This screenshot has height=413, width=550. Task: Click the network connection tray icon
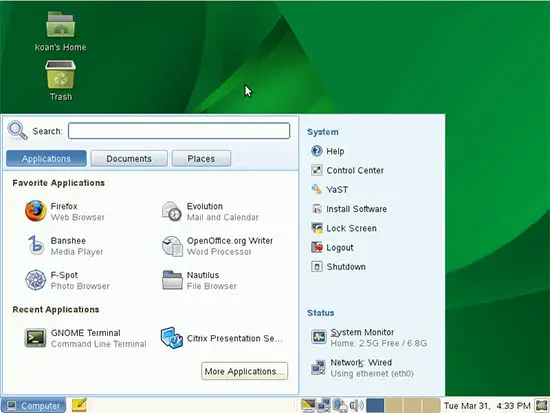click(324, 406)
